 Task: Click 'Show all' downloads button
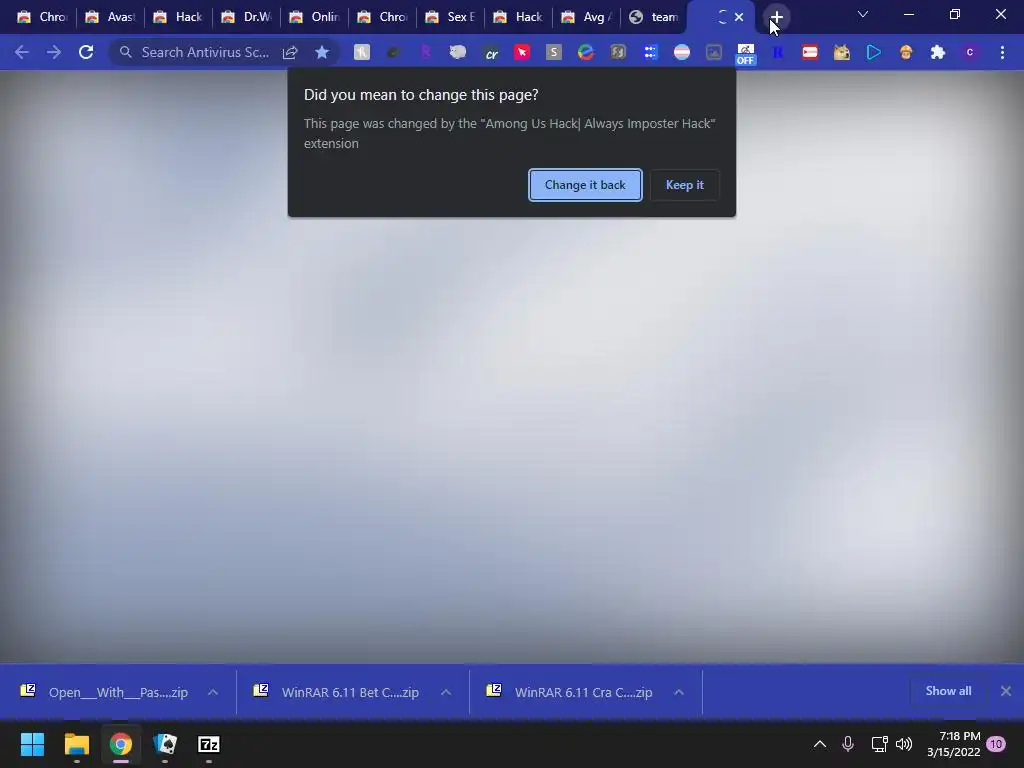(948, 691)
